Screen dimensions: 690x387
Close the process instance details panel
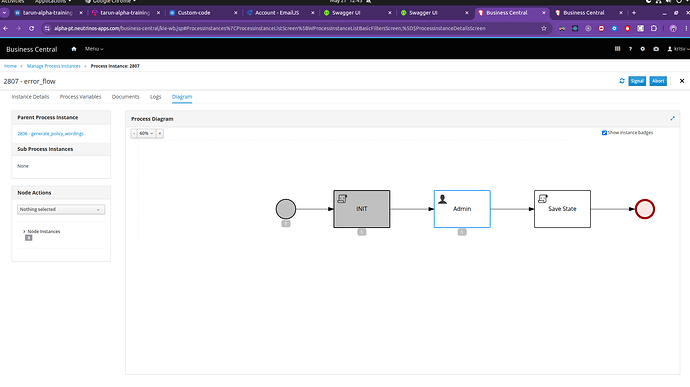point(682,81)
